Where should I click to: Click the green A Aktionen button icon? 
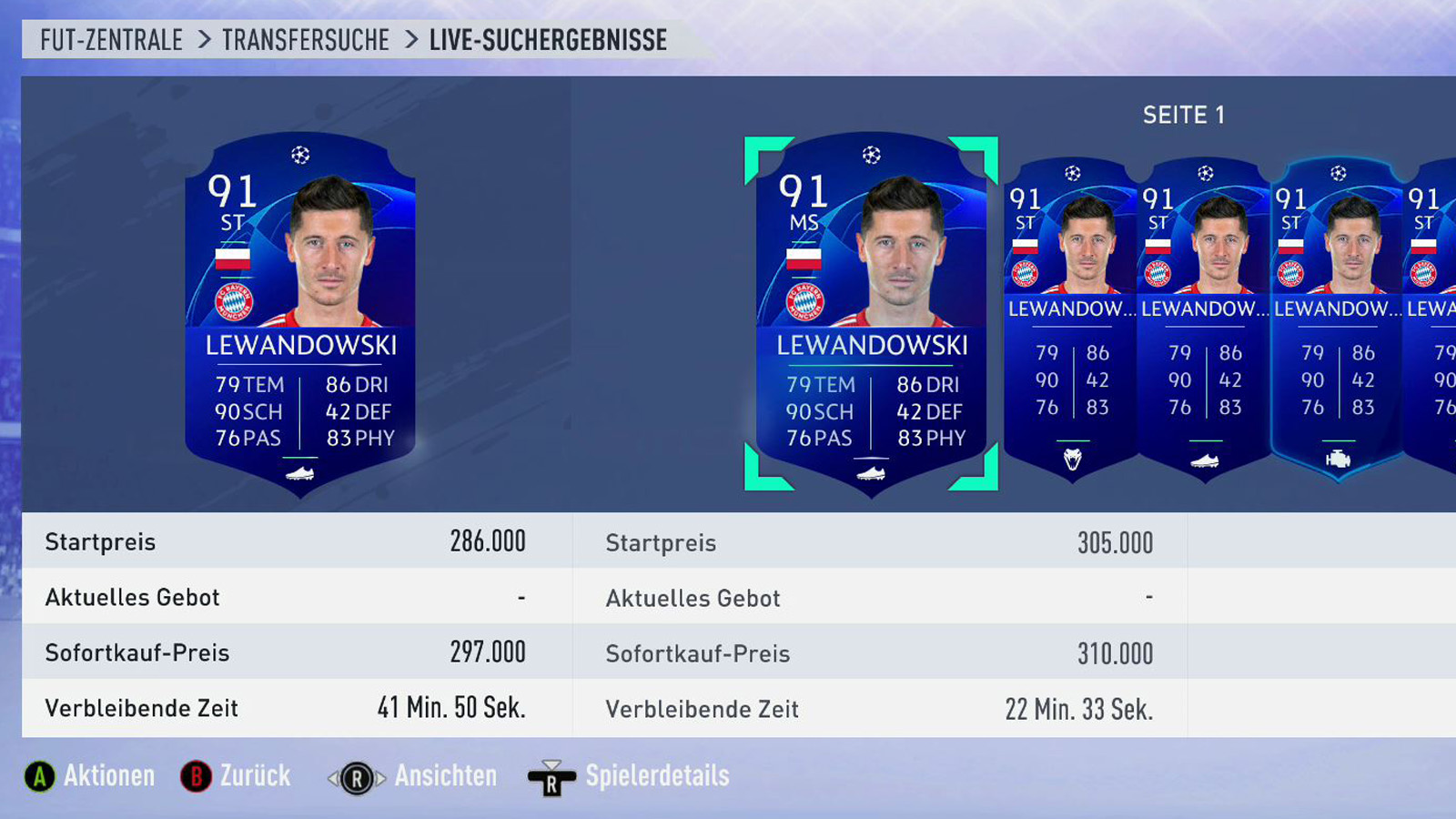point(39,776)
